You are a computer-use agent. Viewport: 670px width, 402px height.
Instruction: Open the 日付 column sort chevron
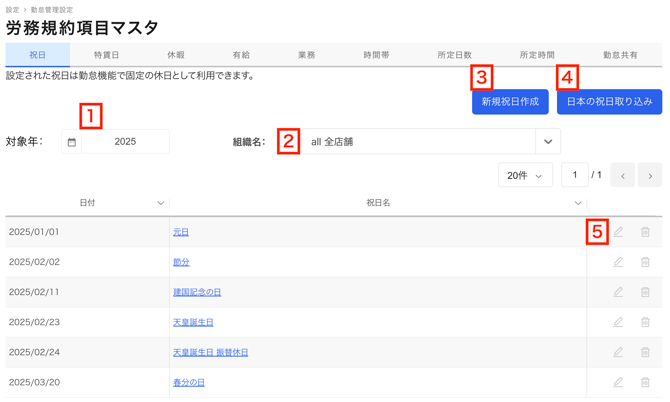tap(160, 203)
